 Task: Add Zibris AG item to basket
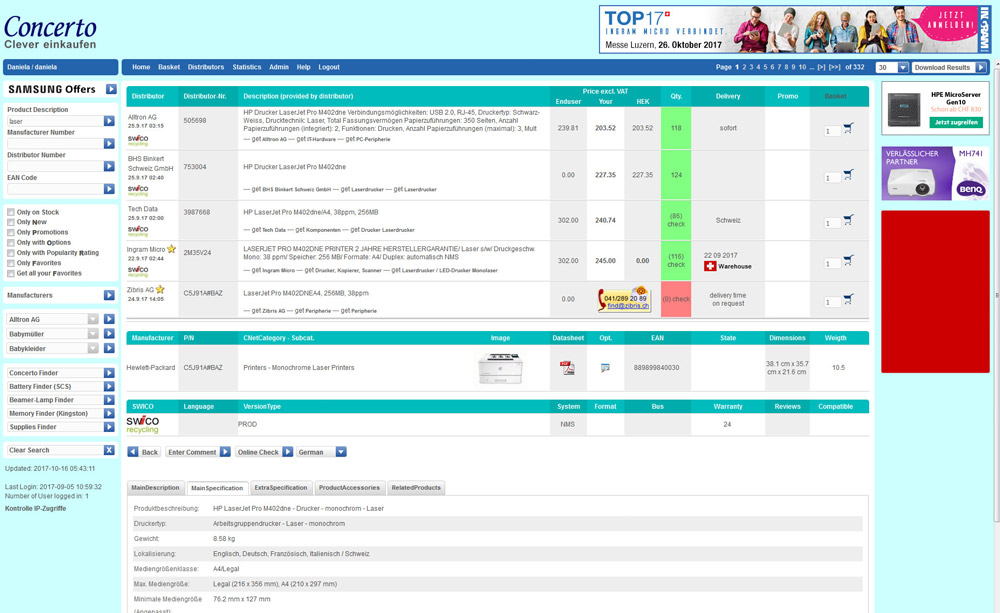[848, 299]
